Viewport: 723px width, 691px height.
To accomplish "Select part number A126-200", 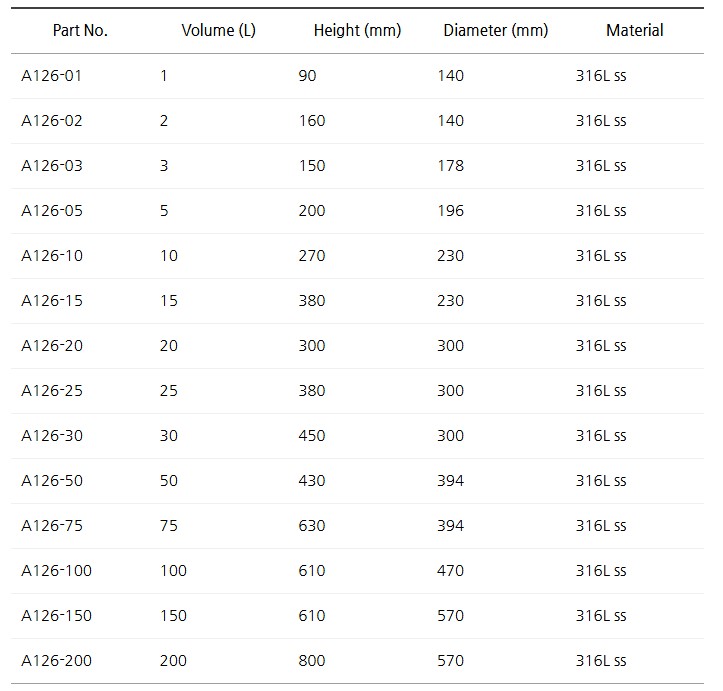I will pyautogui.click(x=56, y=661).
